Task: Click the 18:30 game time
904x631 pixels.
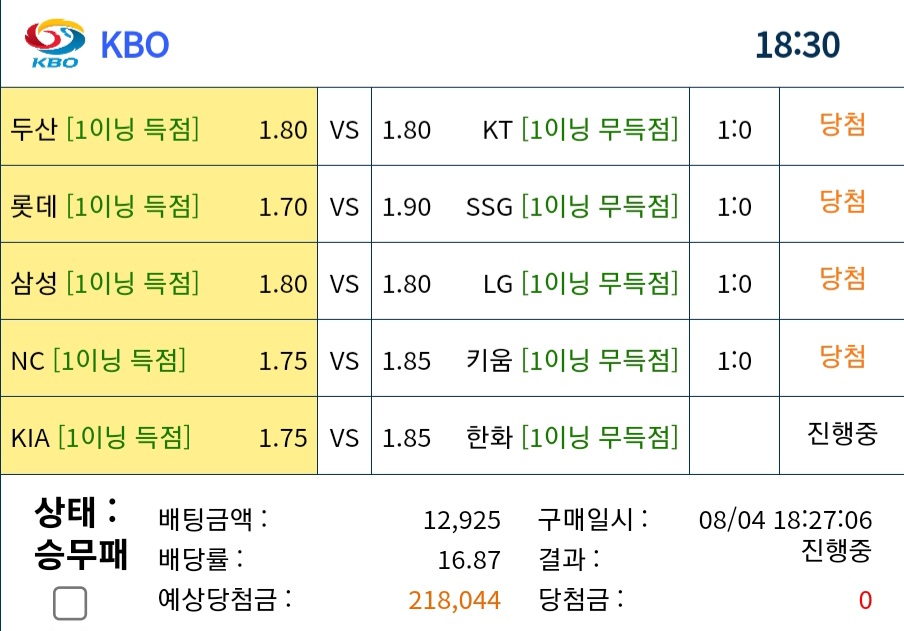Action: click(x=798, y=45)
